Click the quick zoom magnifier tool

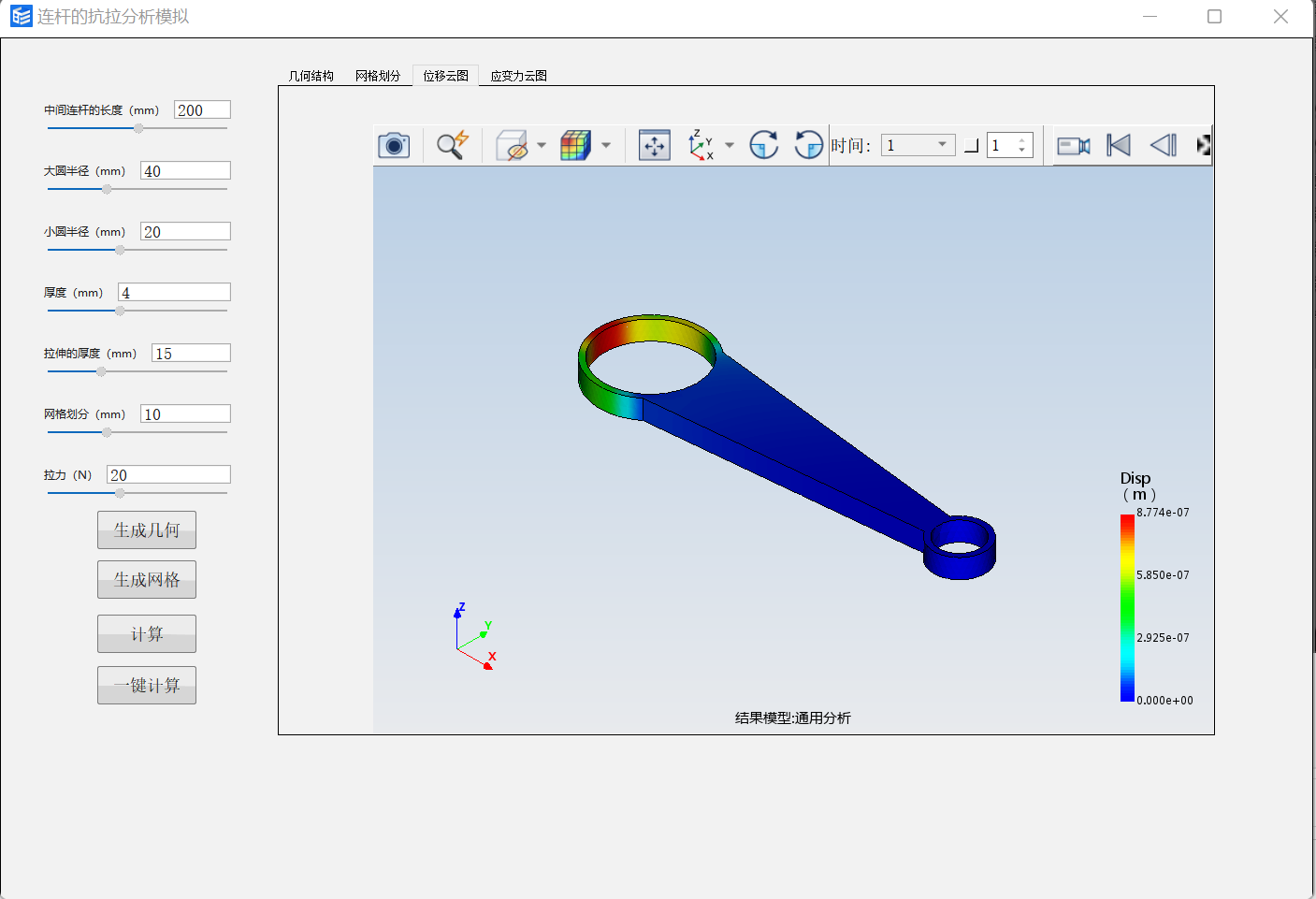click(x=453, y=145)
